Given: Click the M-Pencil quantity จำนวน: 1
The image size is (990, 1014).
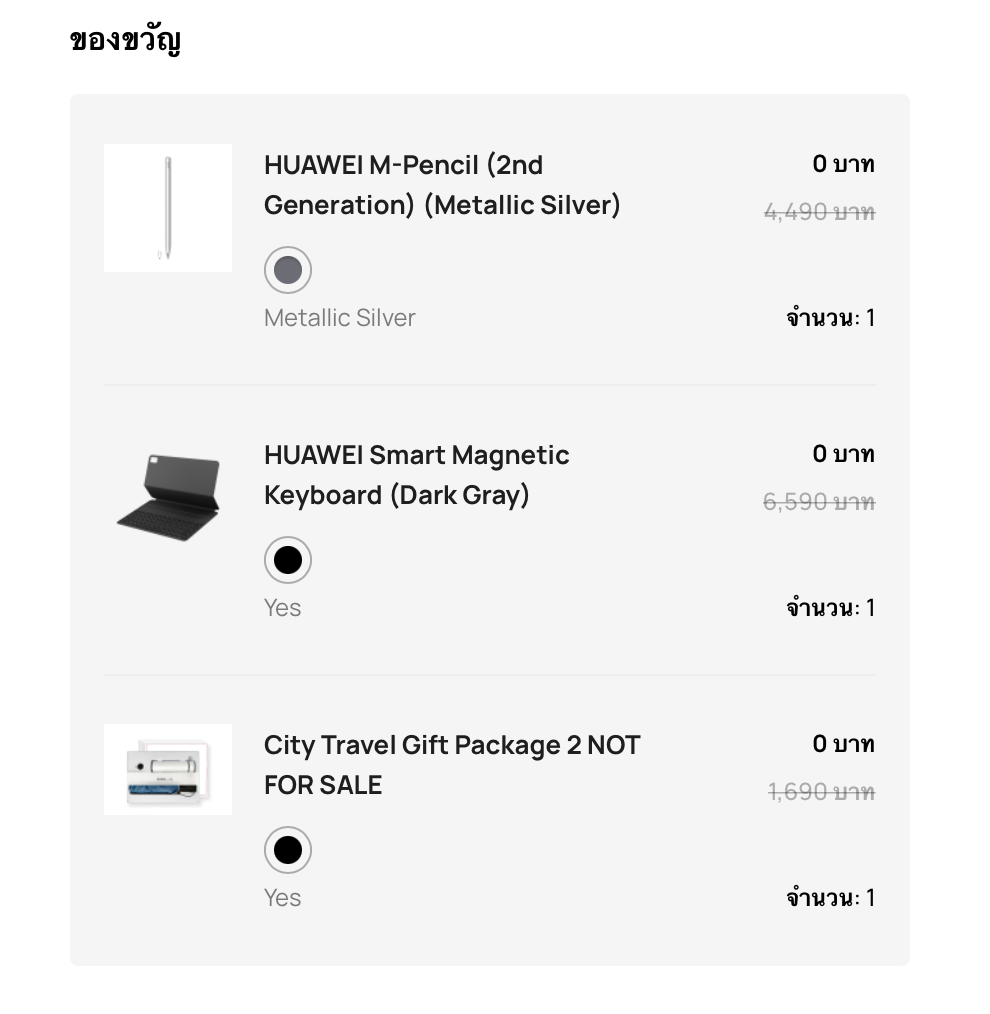Looking at the screenshot, I should (830, 318).
